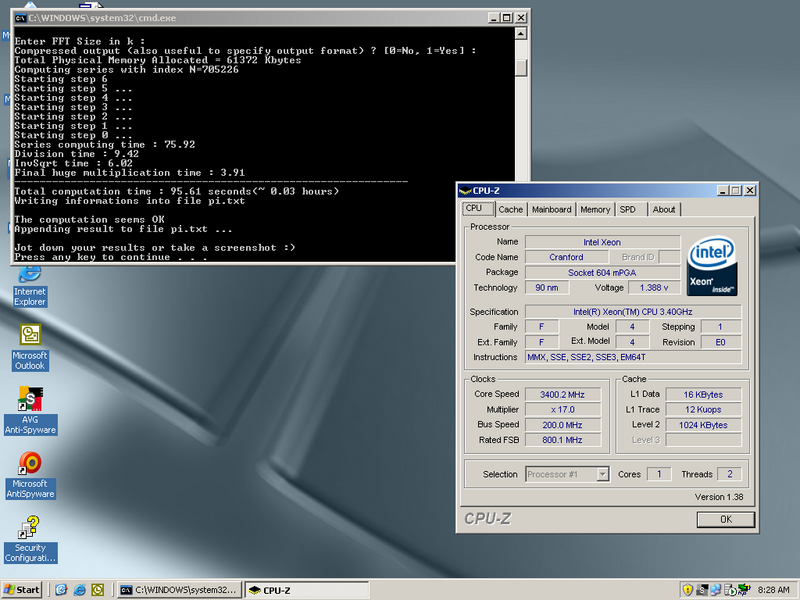Click the Technology value 90 nm
This screenshot has height=600, width=800.
[x=546, y=288]
